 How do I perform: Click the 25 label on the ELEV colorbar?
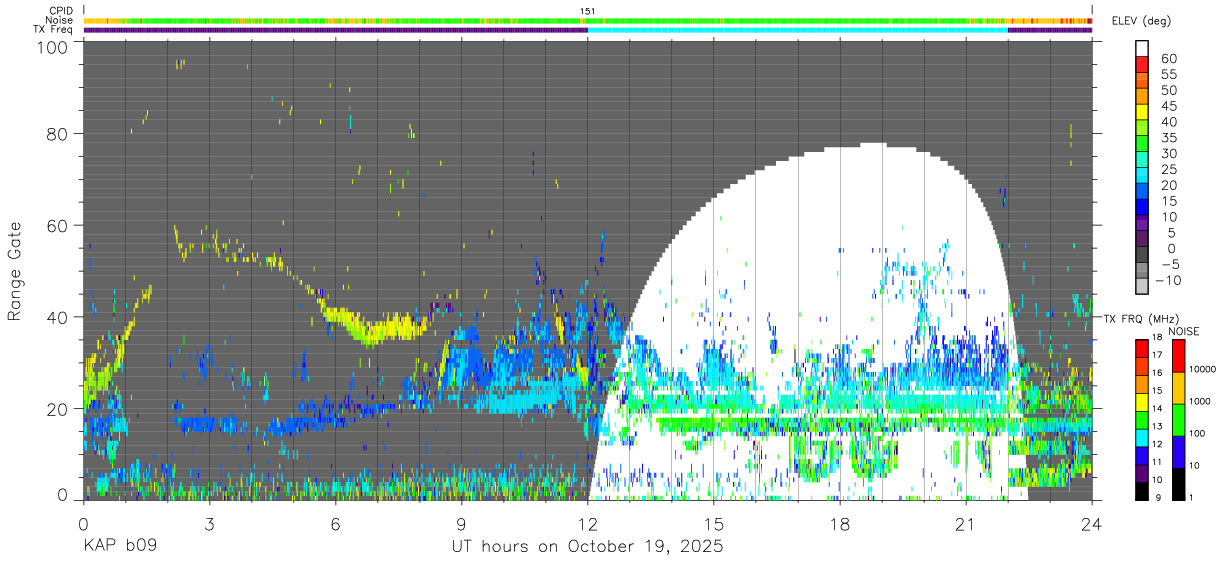pyautogui.click(x=1167, y=169)
